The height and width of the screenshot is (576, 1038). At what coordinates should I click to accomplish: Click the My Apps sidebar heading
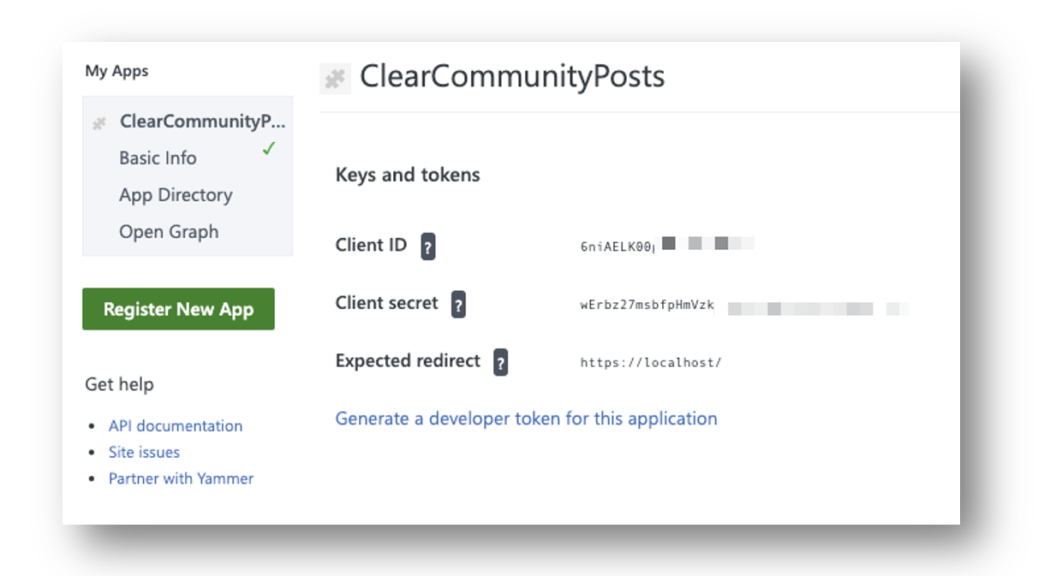click(x=117, y=71)
